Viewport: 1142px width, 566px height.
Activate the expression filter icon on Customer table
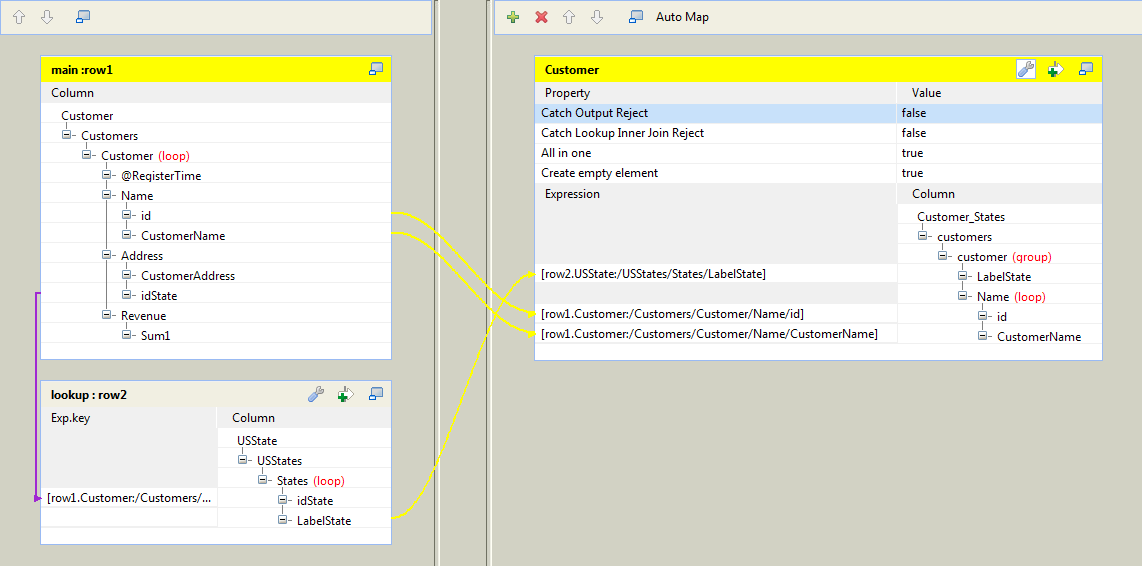point(1055,69)
